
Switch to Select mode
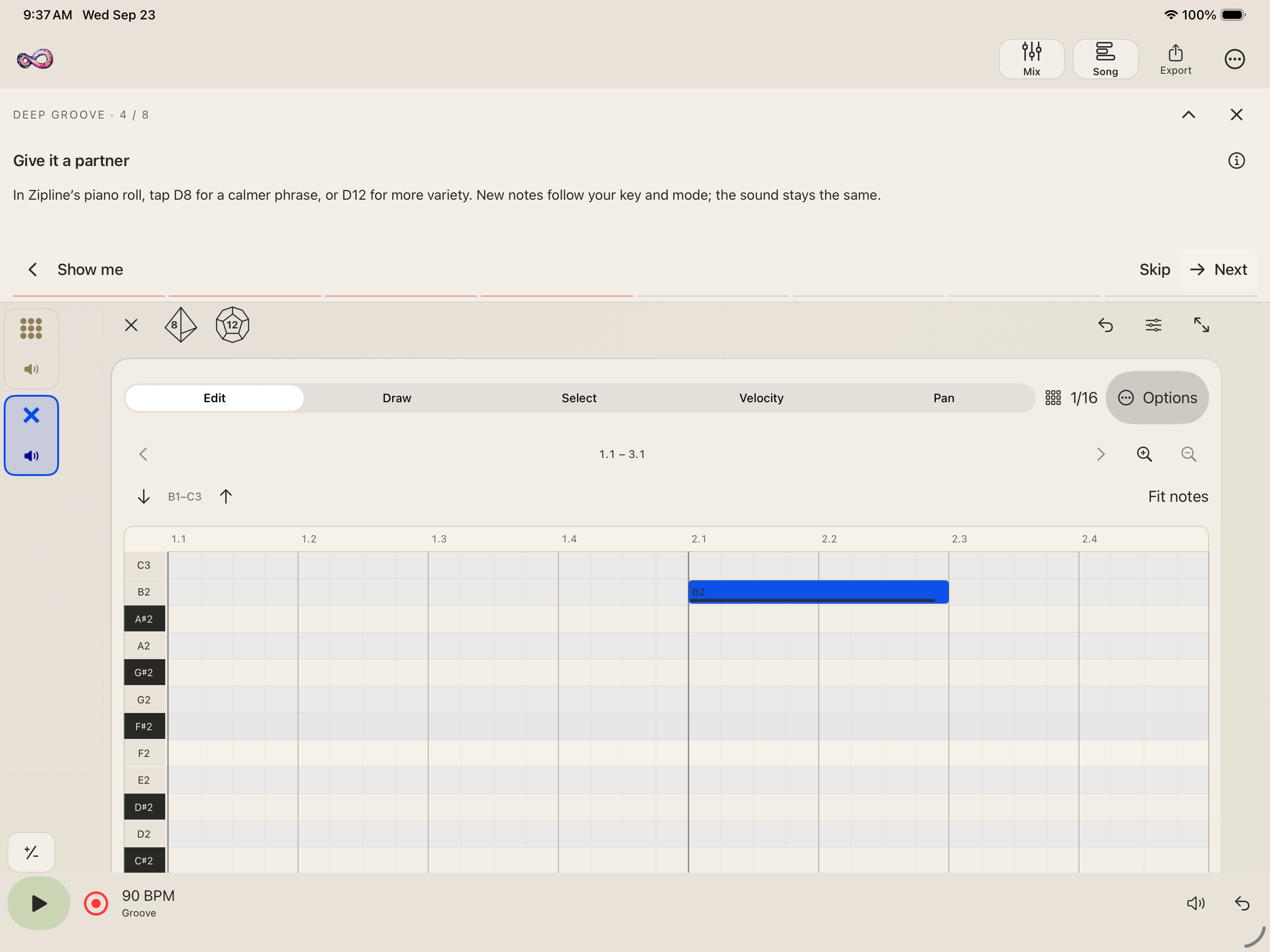tap(579, 398)
